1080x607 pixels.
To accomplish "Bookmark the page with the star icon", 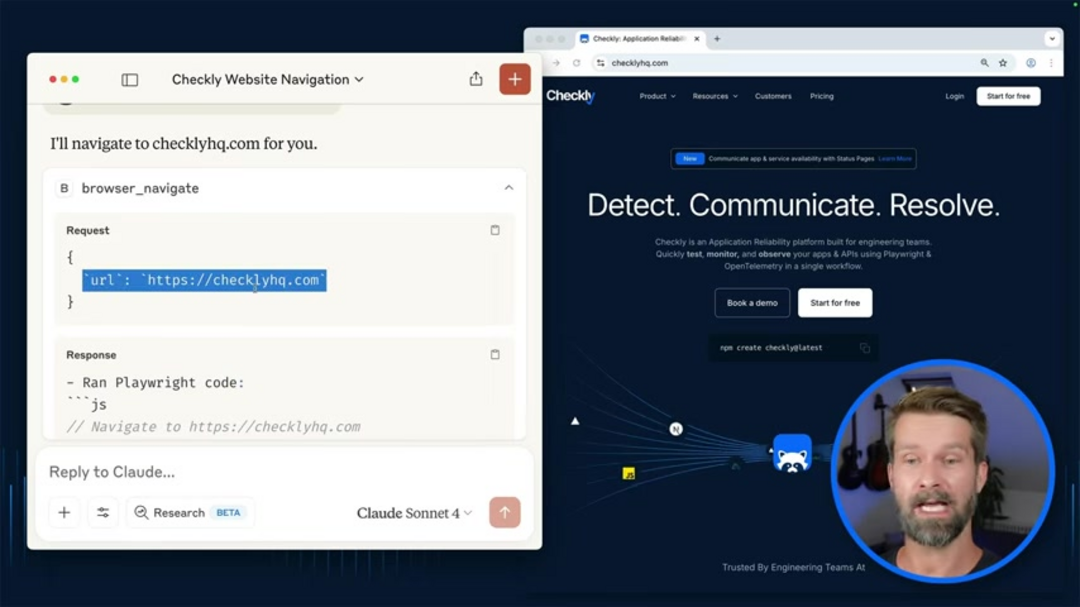I will tap(1003, 63).
